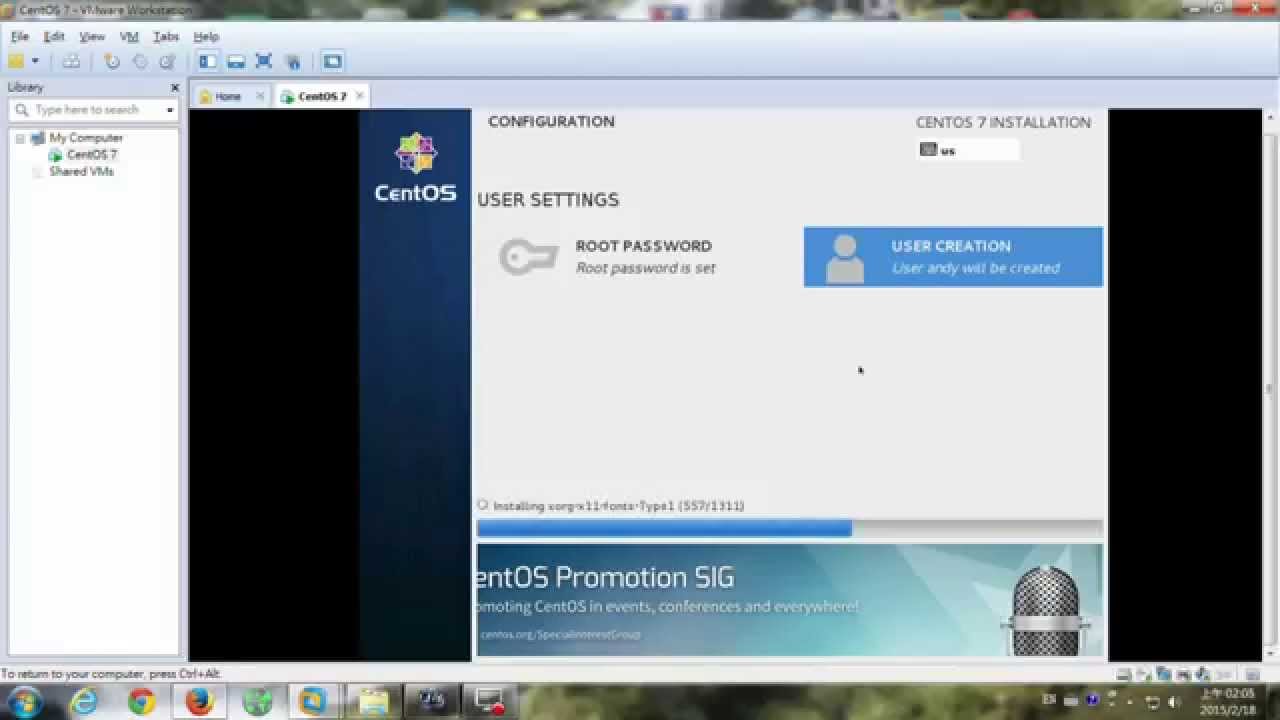Take a snapshot of the virtual machine
This screenshot has width=1280, height=720.
[x=112, y=61]
